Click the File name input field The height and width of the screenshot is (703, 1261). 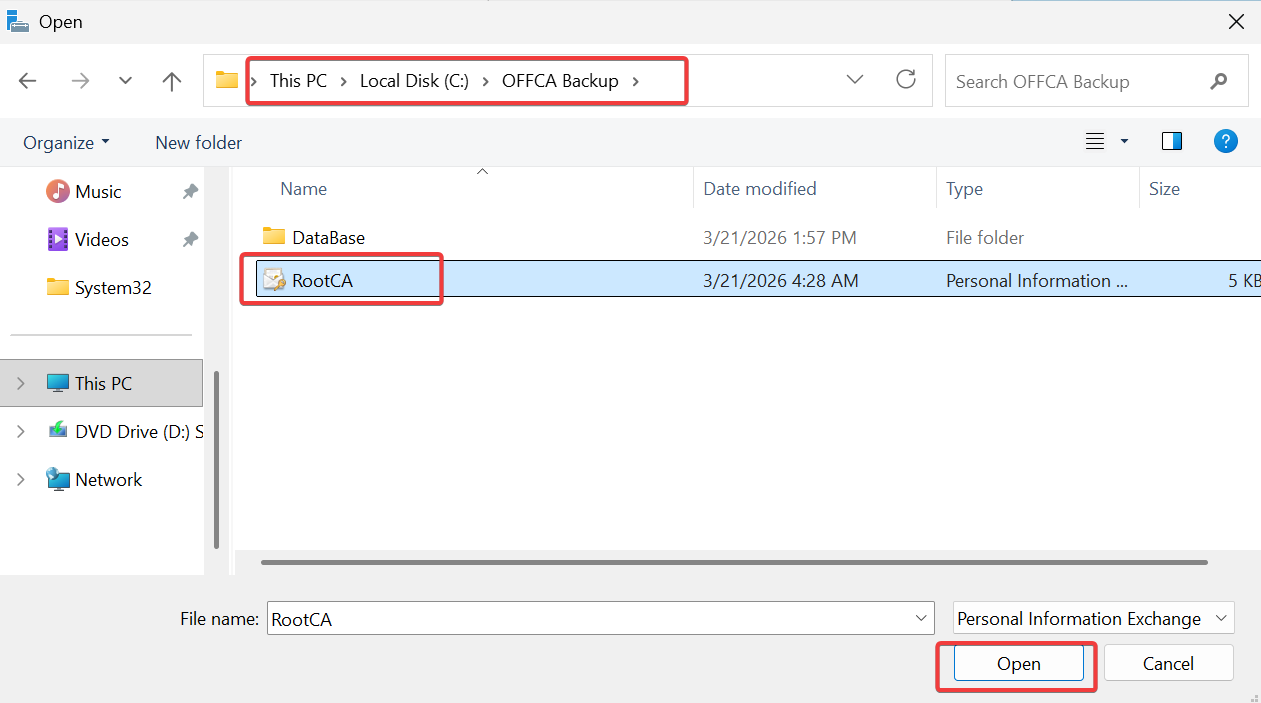click(590, 619)
